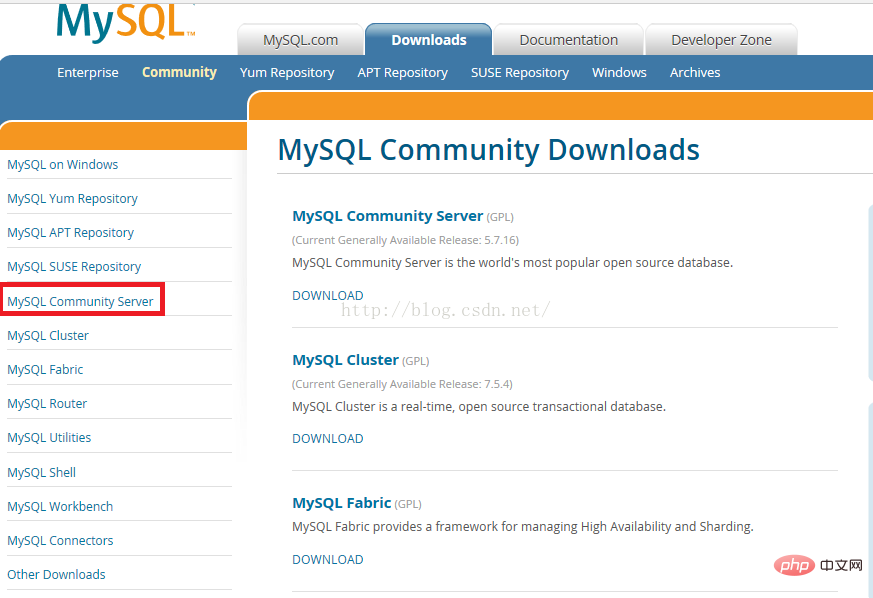Click DOWNLOAD under MySQL Cluster
The image size is (873, 598).
pyautogui.click(x=328, y=439)
